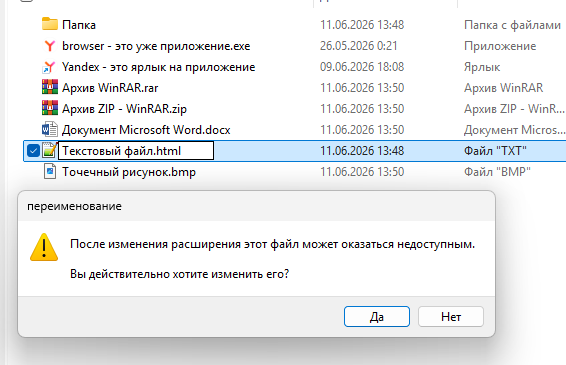Click the date 09.06.2026 18:08
This screenshot has height=365, width=566.
[362, 67]
